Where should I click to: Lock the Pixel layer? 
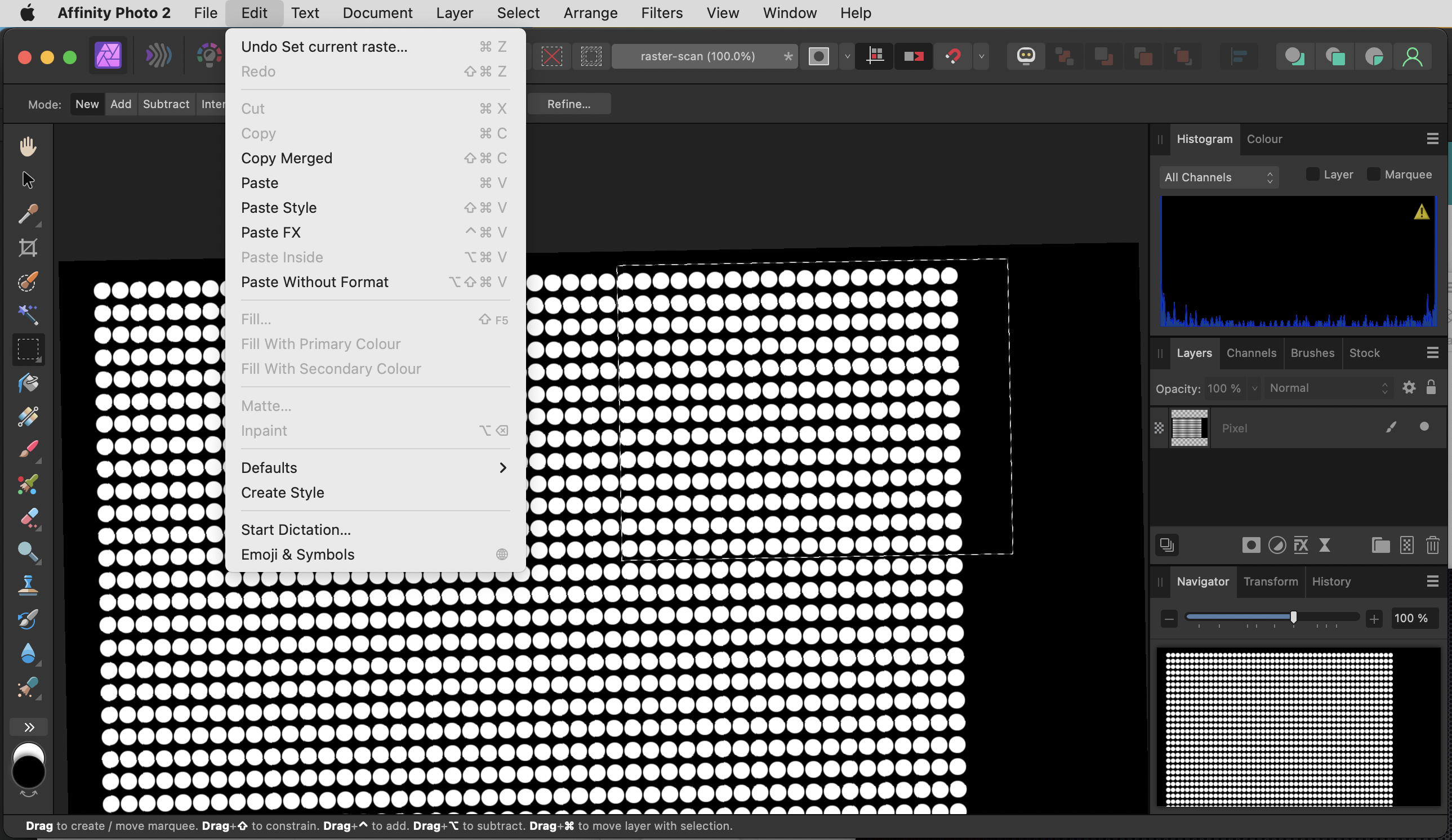tap(1432, 388)
